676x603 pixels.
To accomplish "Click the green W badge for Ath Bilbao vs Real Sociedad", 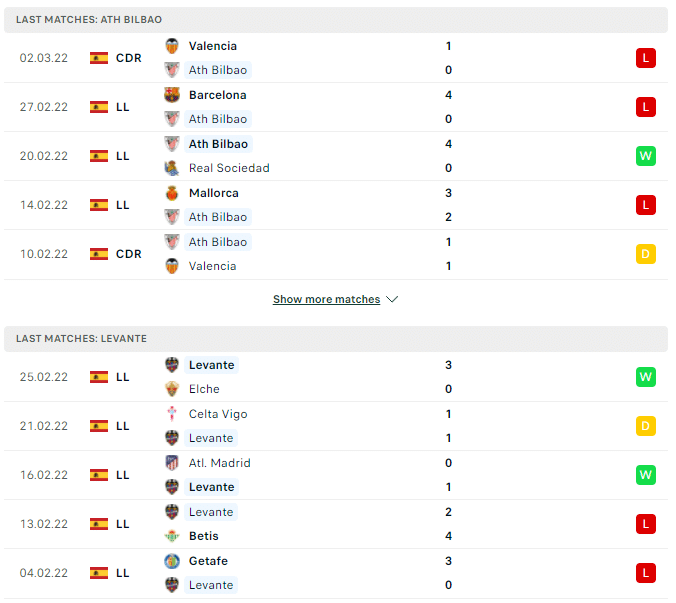I will click(646, 156).
